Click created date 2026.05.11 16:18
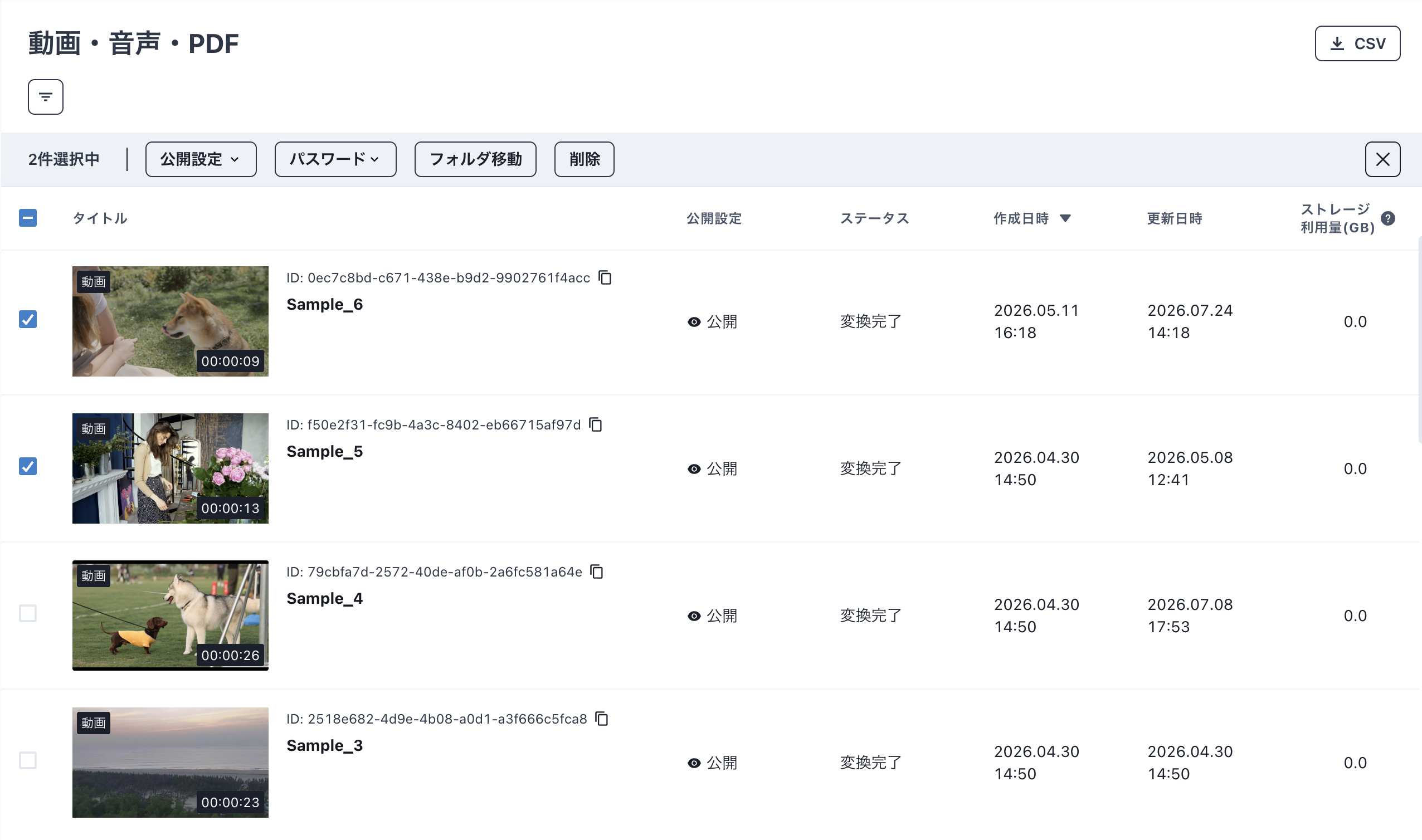The height and width of the screenshot is (840, 1422). pyautogui.click(x=1036, y=321)
